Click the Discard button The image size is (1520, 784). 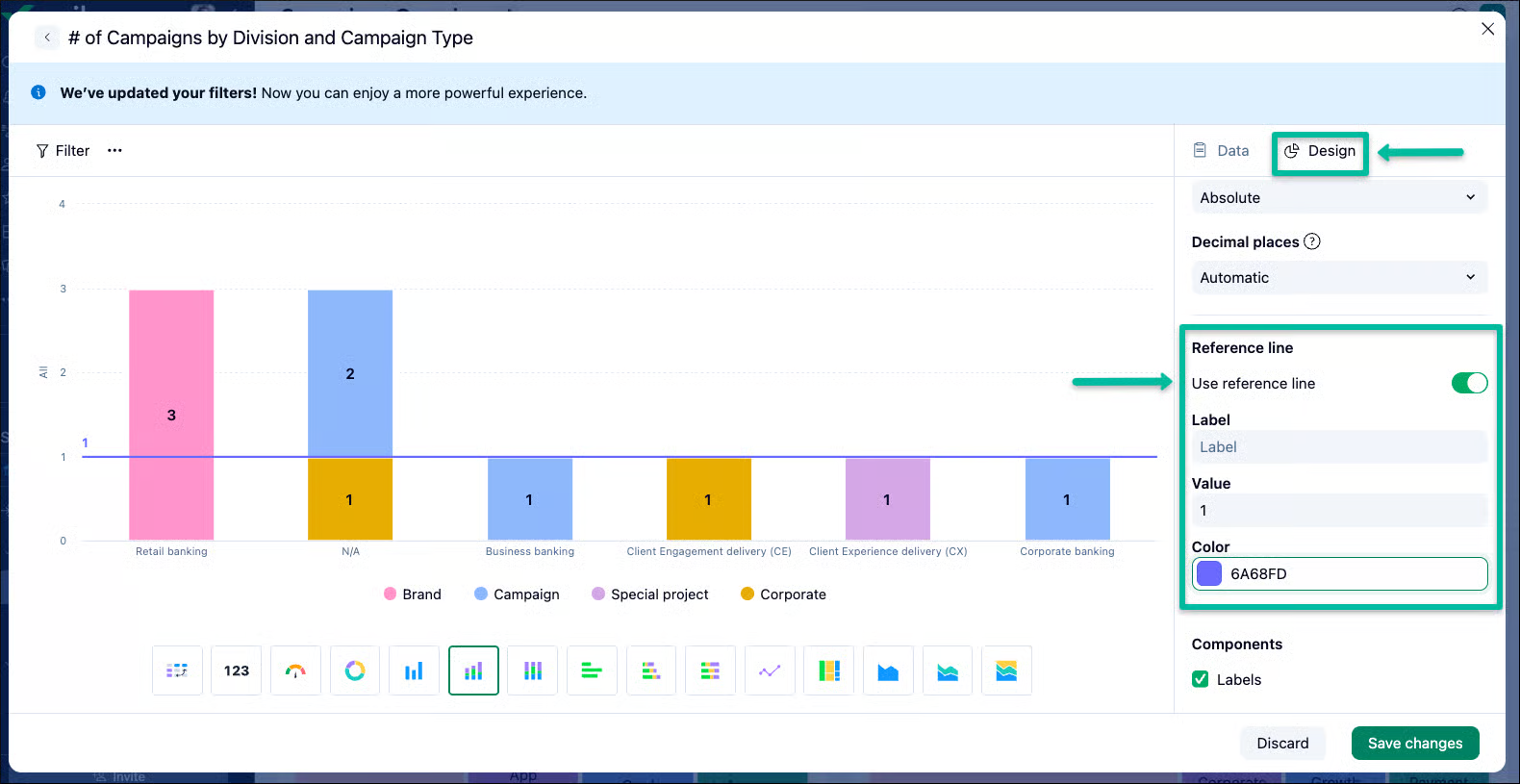pos(1282,743)
